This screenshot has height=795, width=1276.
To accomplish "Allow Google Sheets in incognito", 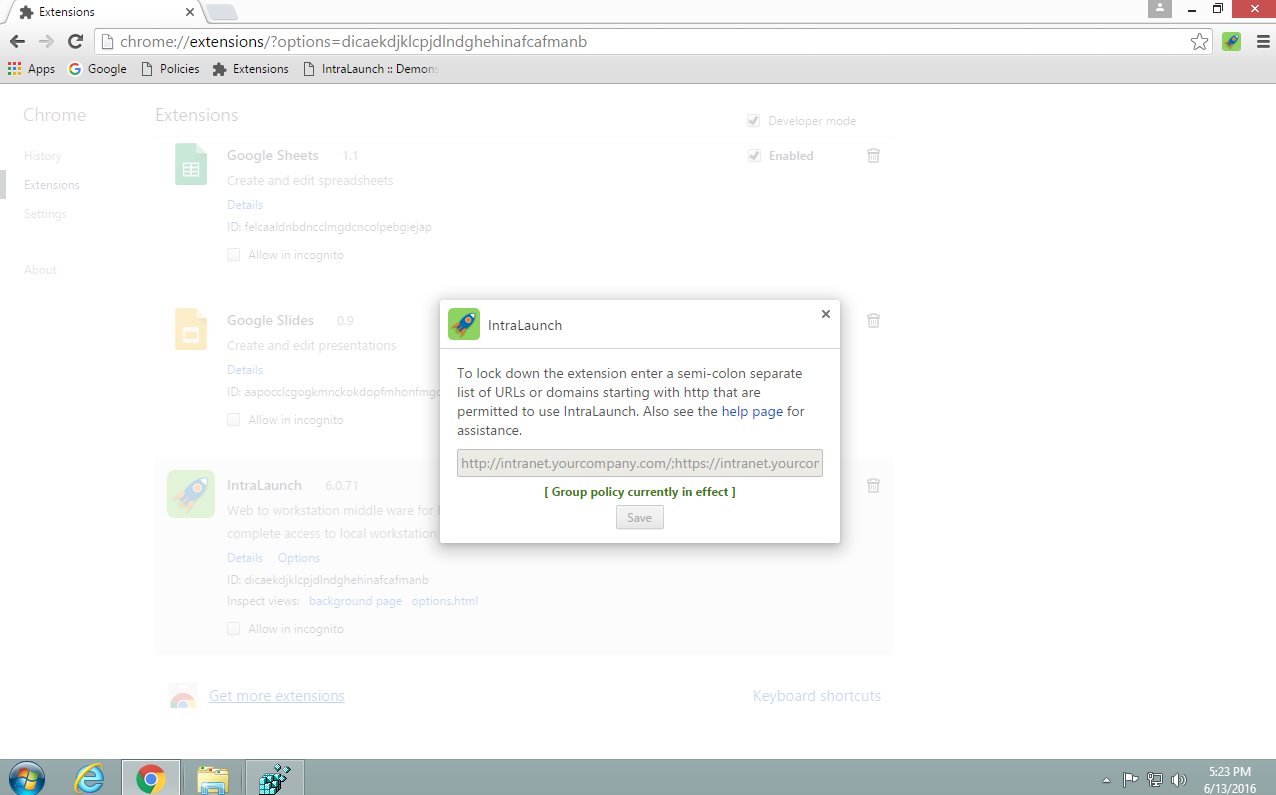I will (233, 255).
